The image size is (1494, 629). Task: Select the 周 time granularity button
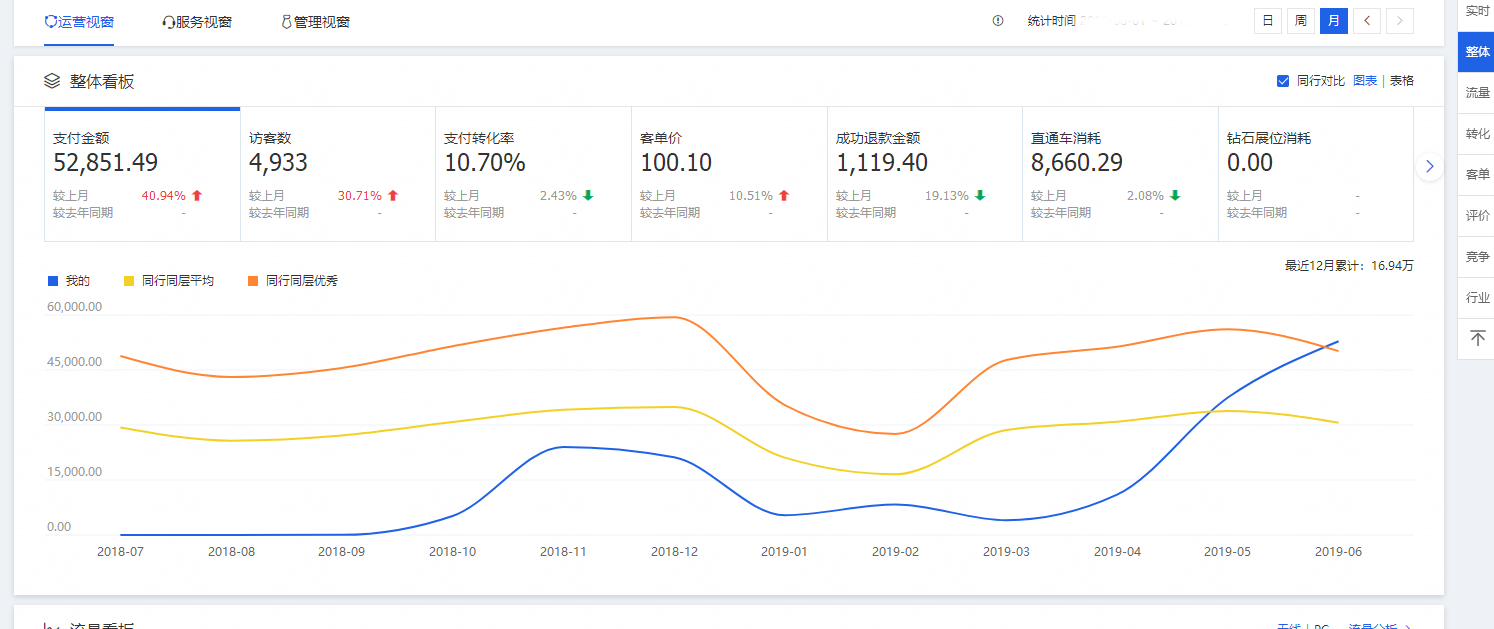(1301, 21)
